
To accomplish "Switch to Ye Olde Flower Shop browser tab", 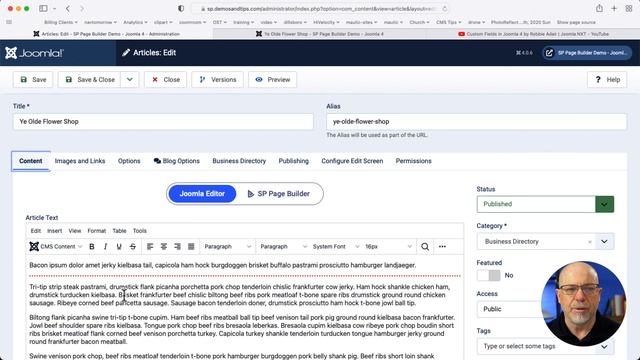I will [320, 34].
